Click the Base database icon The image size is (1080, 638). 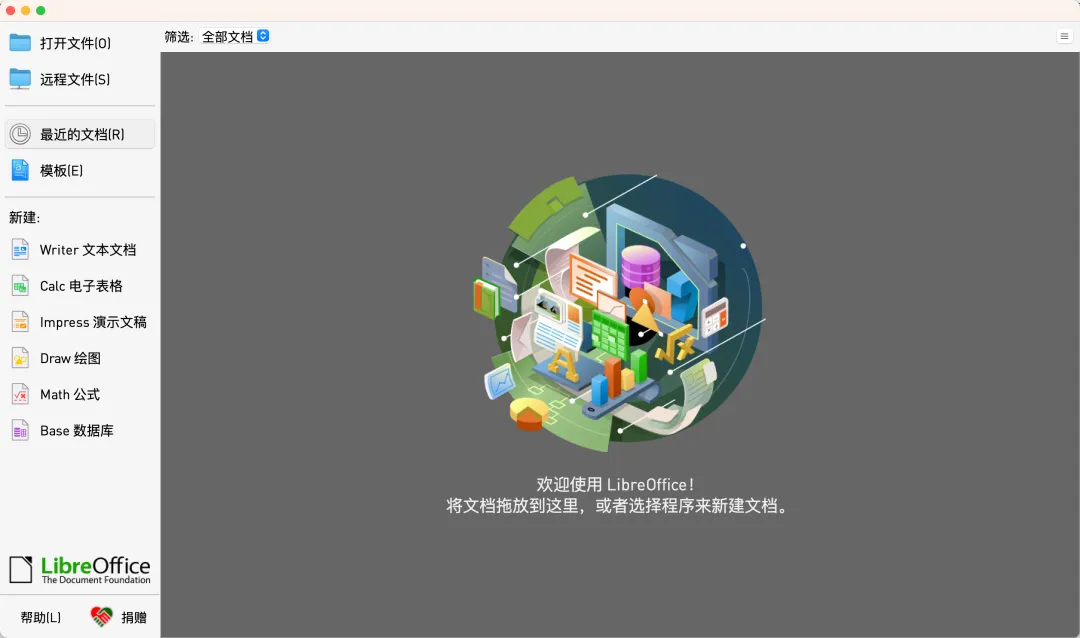(20, 431)
